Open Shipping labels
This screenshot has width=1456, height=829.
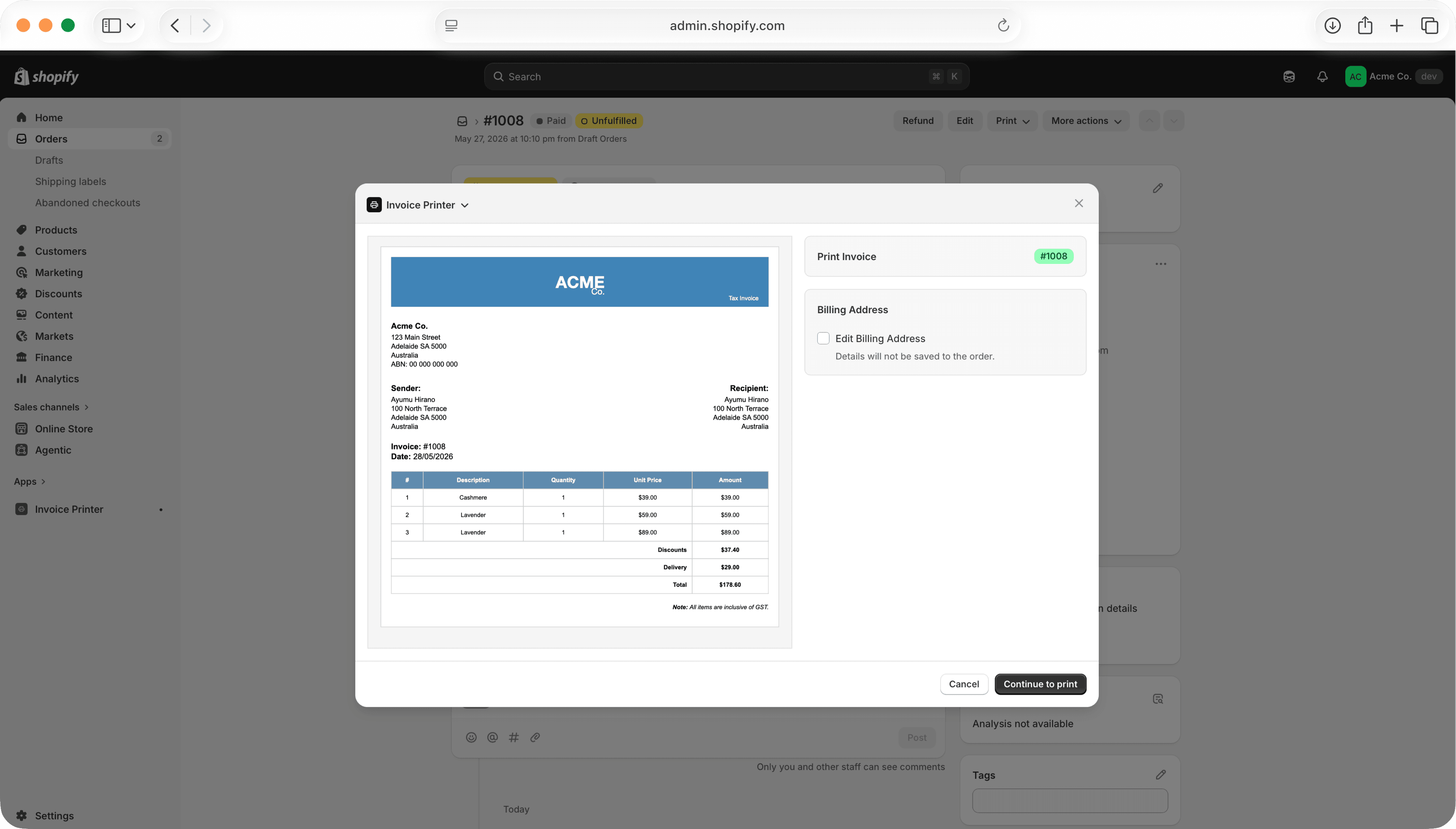(x=71, y=181)
